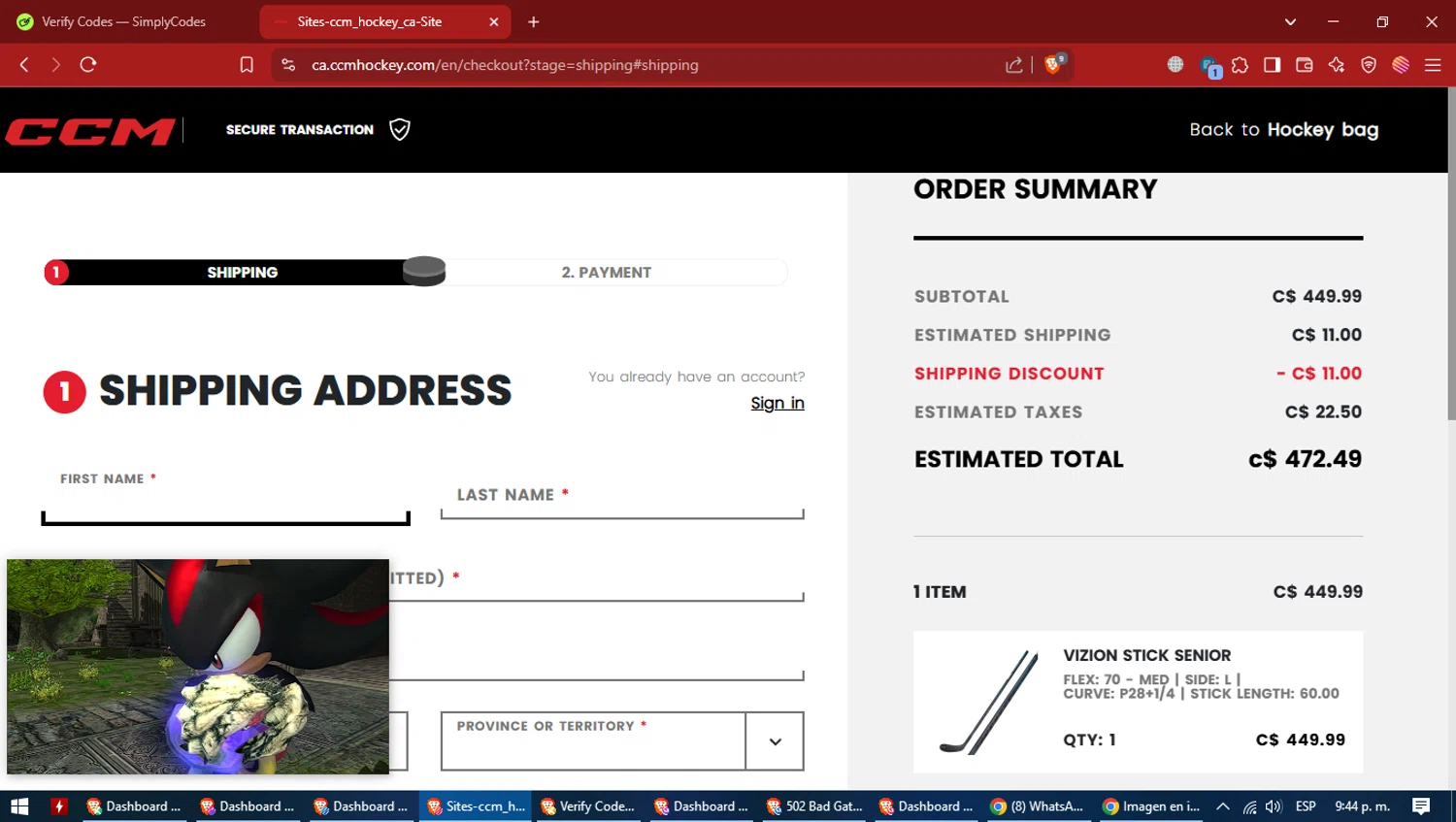
Task: Switch to Verify Codes — SimplyCodes tab
Action: (123, 21)
